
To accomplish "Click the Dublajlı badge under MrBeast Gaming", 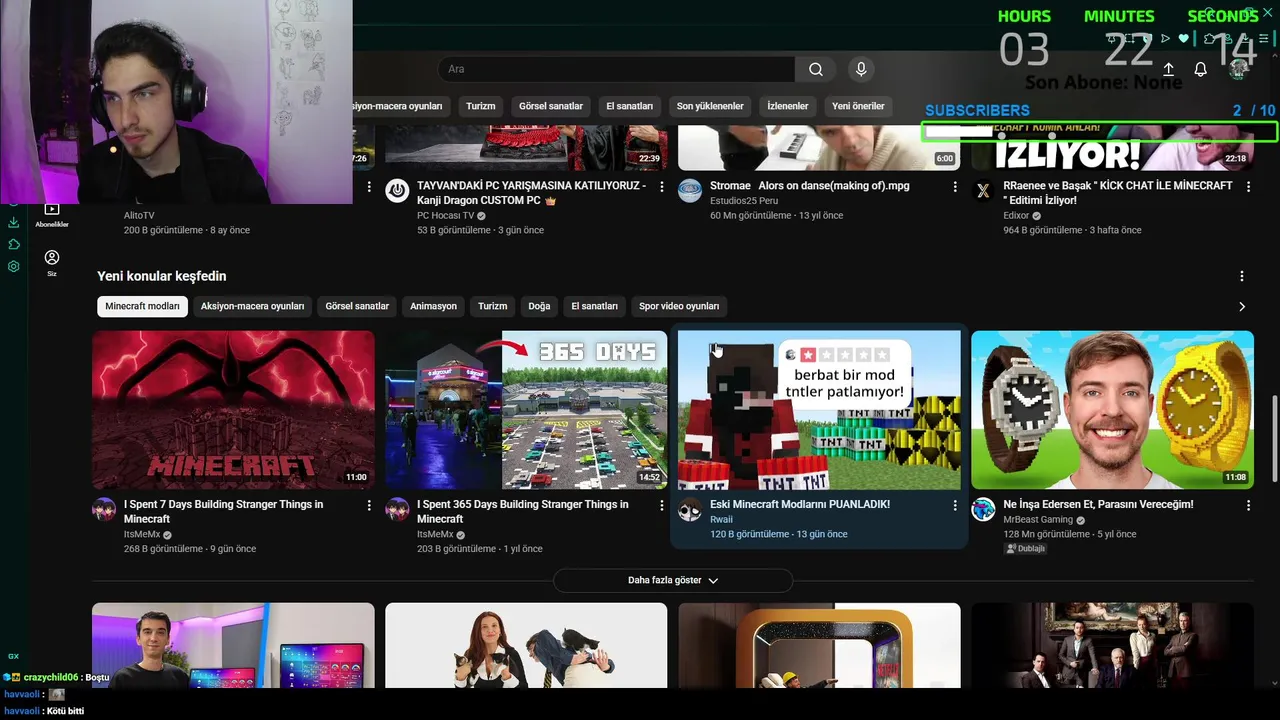I will (1025, 548).
